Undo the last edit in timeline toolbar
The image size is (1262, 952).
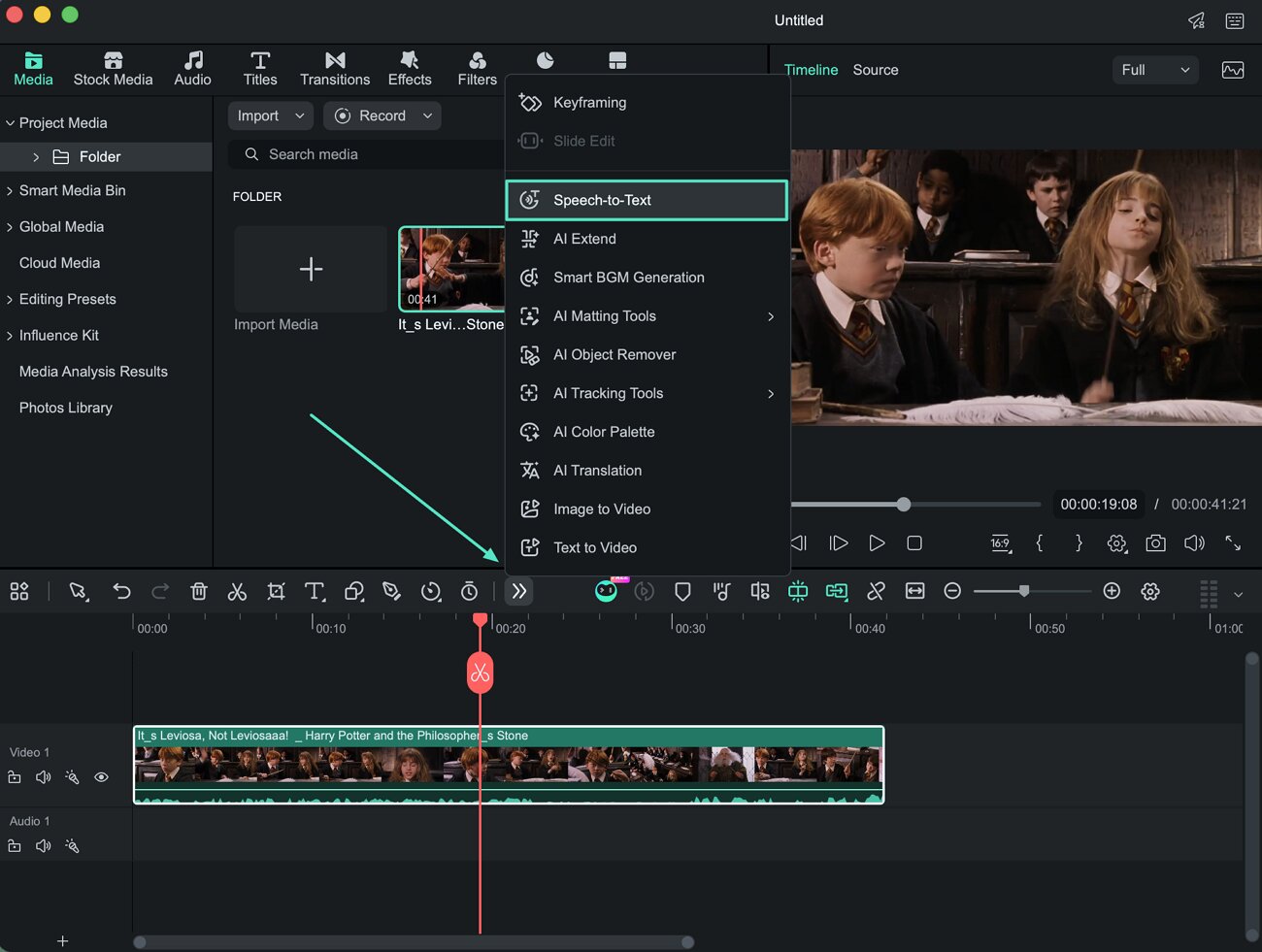[121, 591]
